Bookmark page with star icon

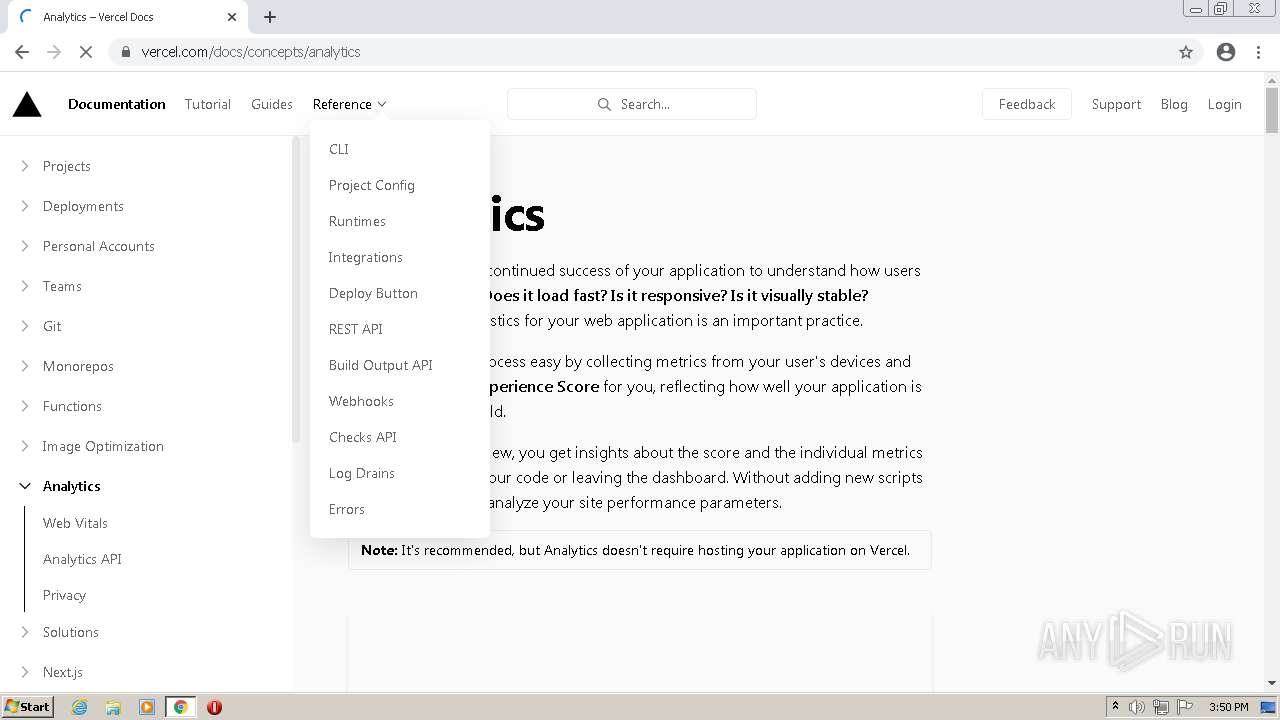[x=1186, y=52]
